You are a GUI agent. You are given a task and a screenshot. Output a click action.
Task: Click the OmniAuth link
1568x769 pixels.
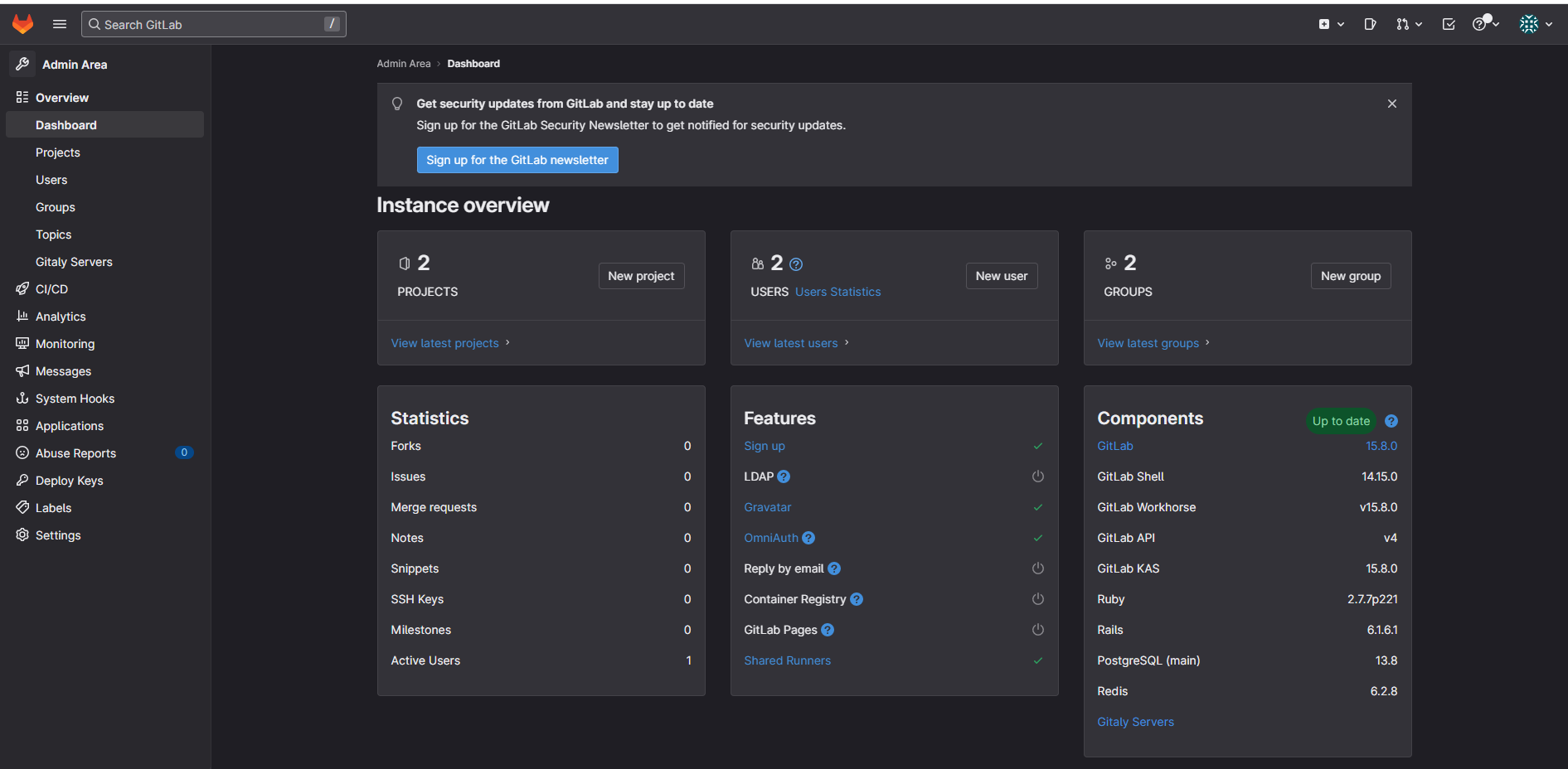click(771, 538)
